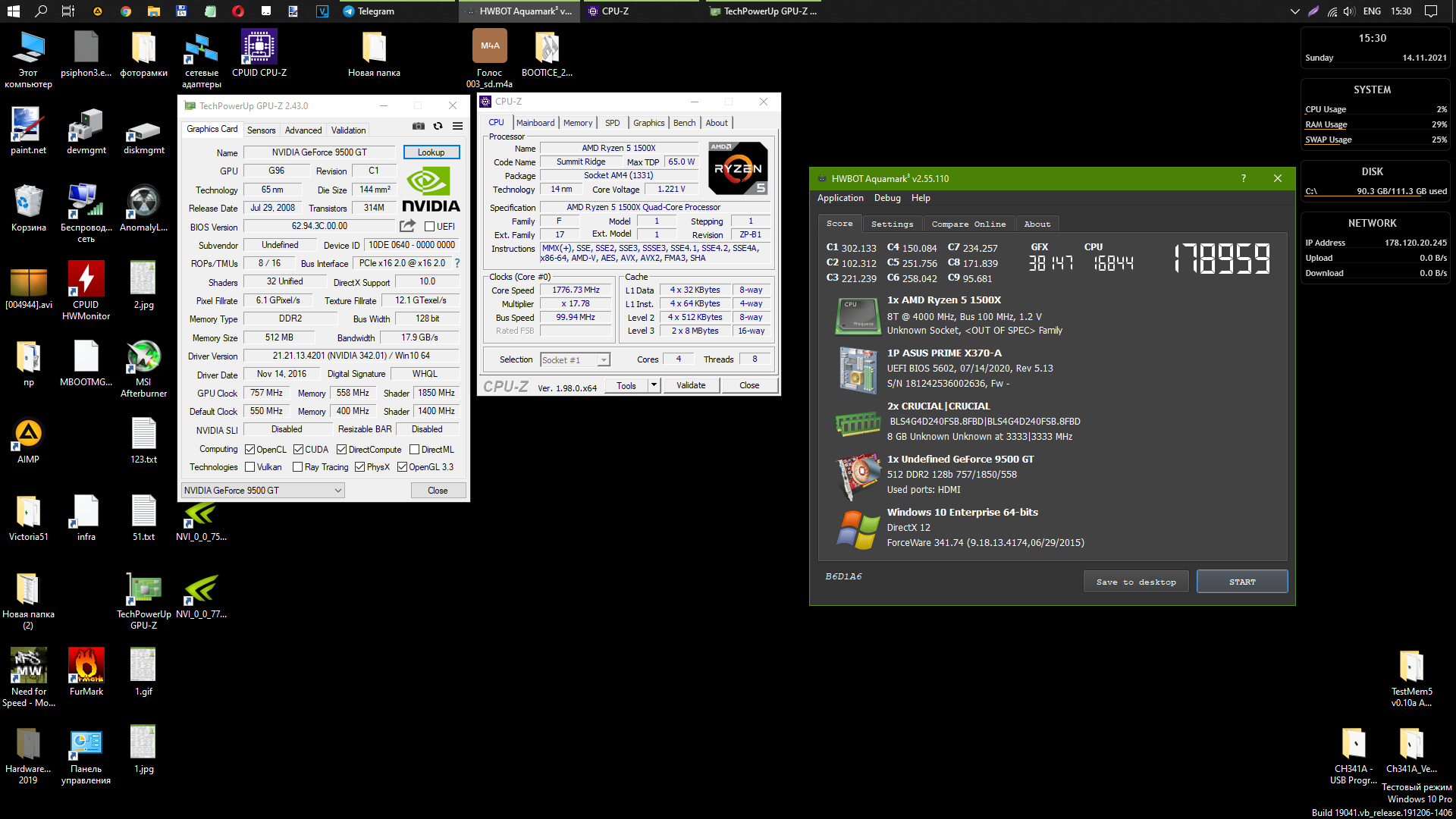Open devmgmt desktop shortcut
The width and height of the screenshot is (1456, 819).
click(x=86, y=130)
